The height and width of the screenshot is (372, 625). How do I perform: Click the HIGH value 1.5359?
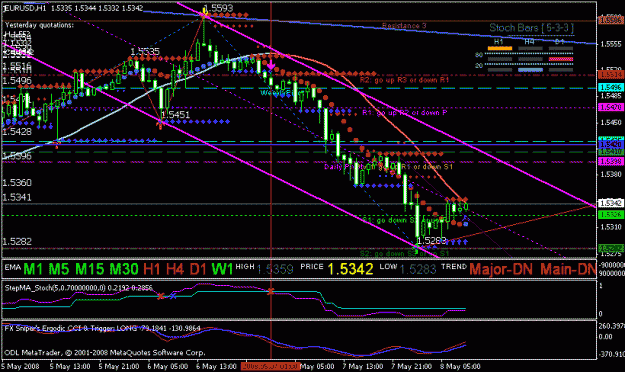275,270
